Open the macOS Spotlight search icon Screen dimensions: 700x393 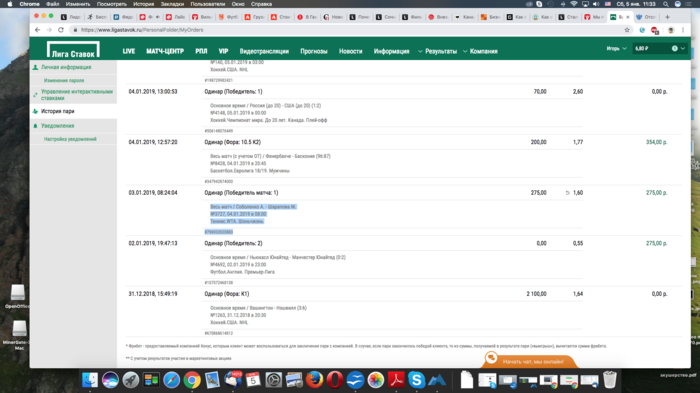666,4
